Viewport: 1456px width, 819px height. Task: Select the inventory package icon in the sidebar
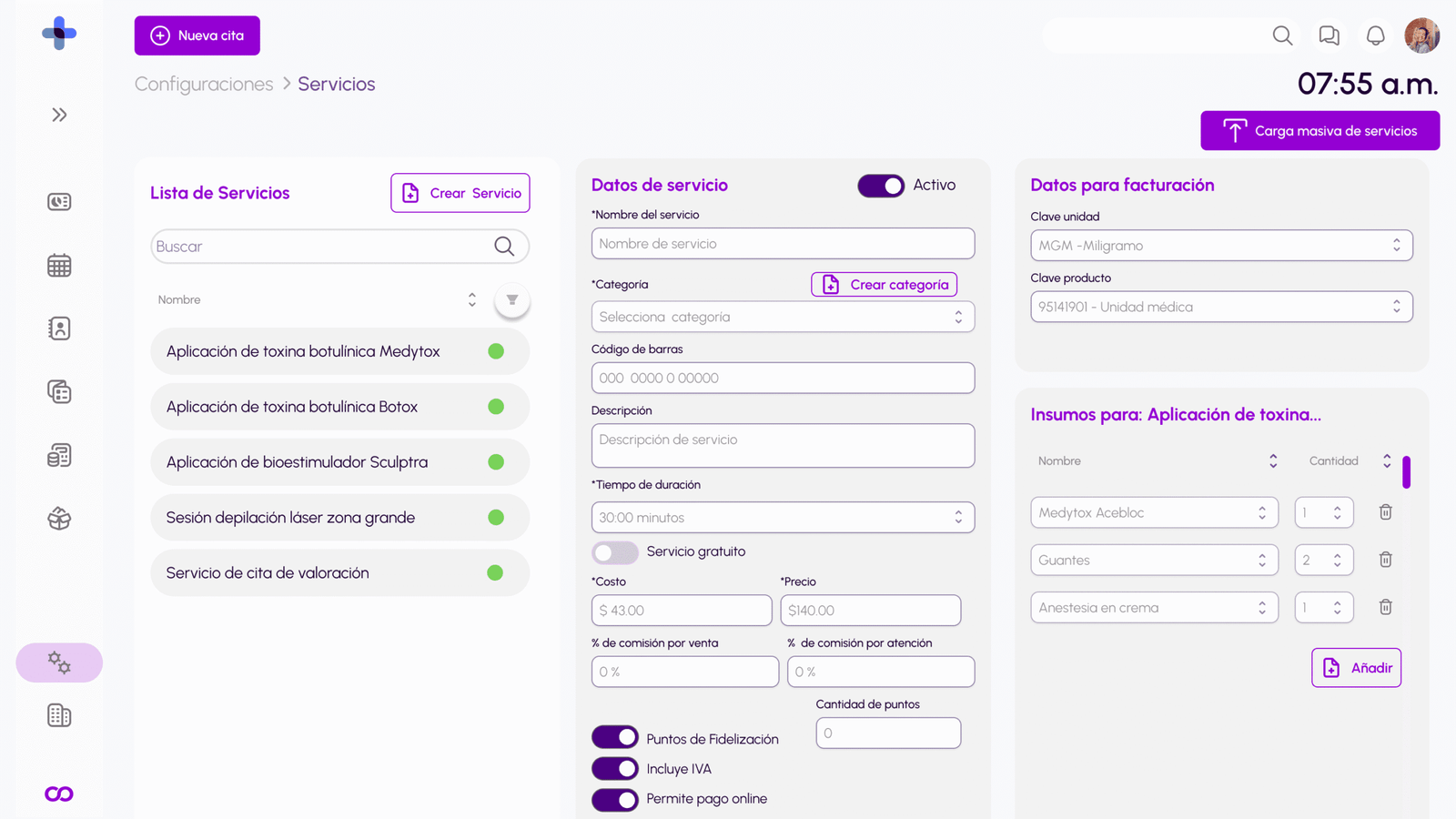pyautogui.click(x=58, y=520)
